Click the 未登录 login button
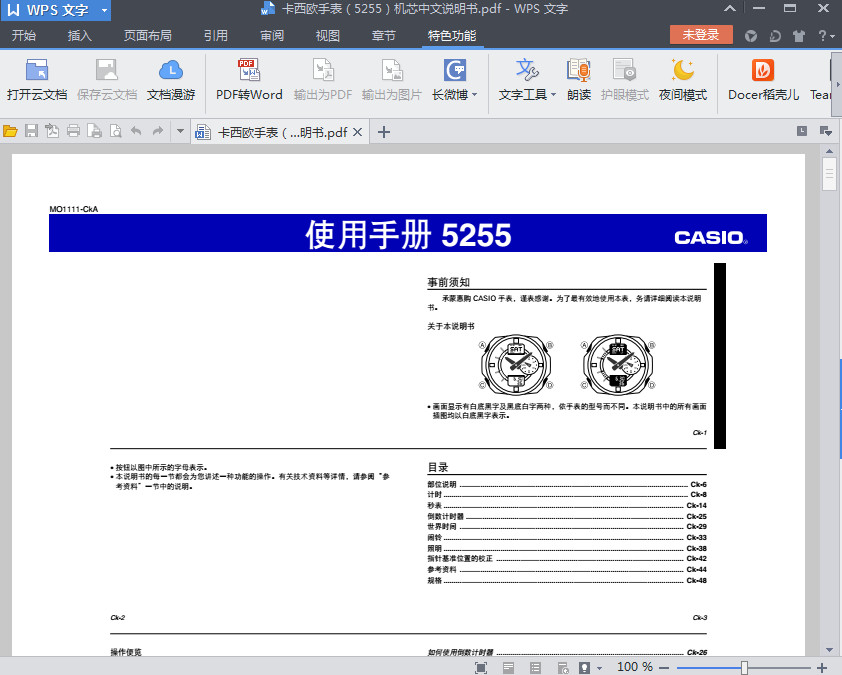This screenshot has height=675, width=842. click(x=701, y=35)
